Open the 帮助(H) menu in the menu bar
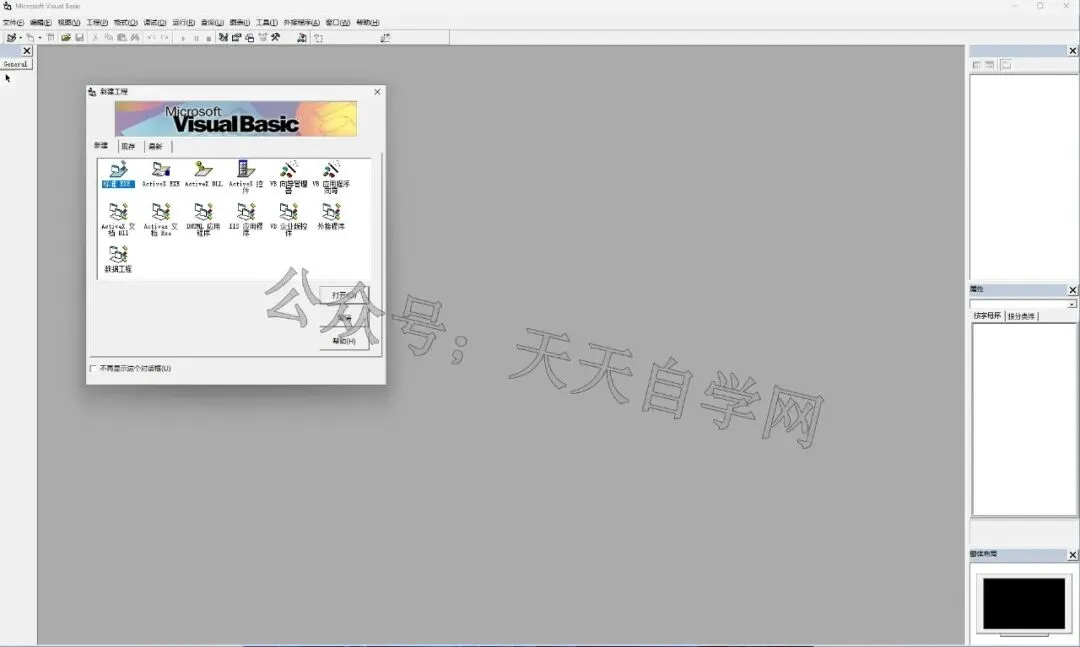Image resolution: width=1080 pixels, height=647 pixels. 368,23
